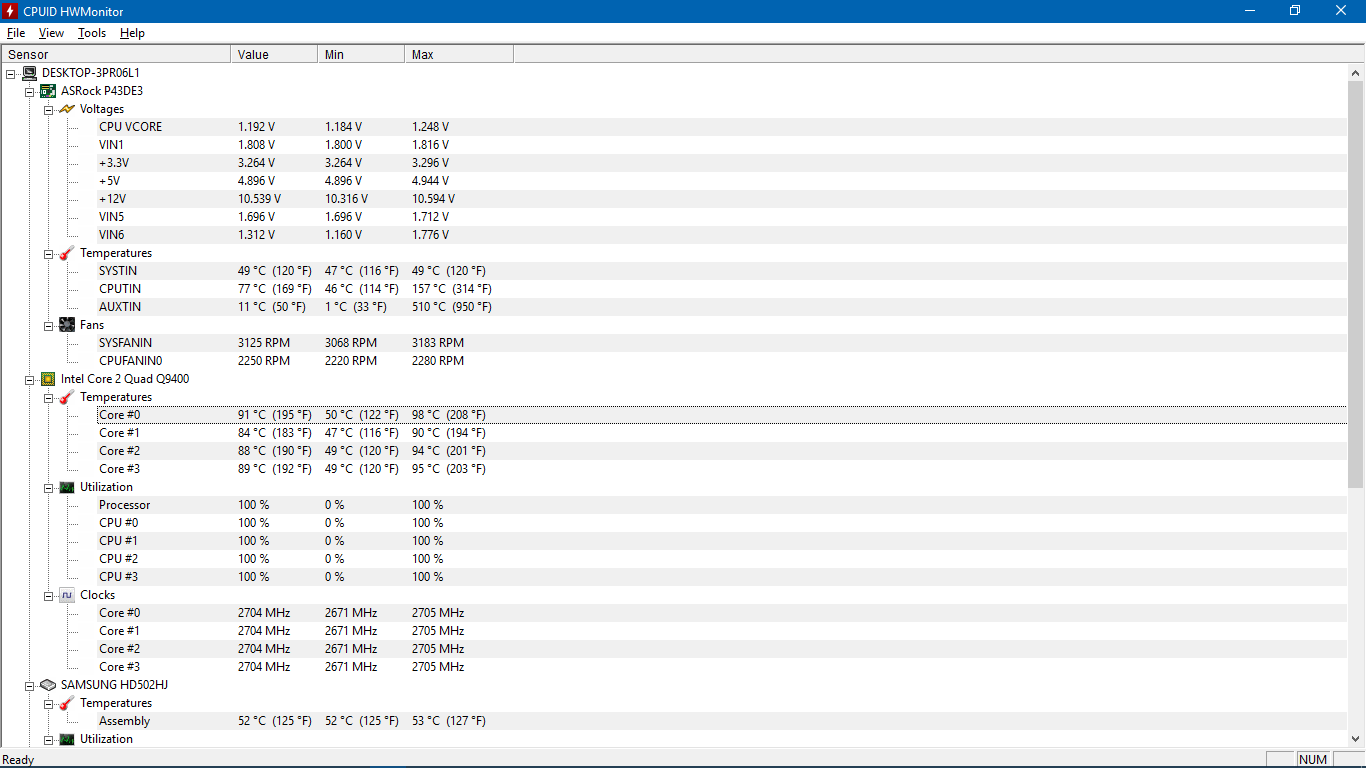This screenshot has width=1366, height=768.
Task: Click the vertical scrollbar thumb
Action: (x=1356, y=285)
